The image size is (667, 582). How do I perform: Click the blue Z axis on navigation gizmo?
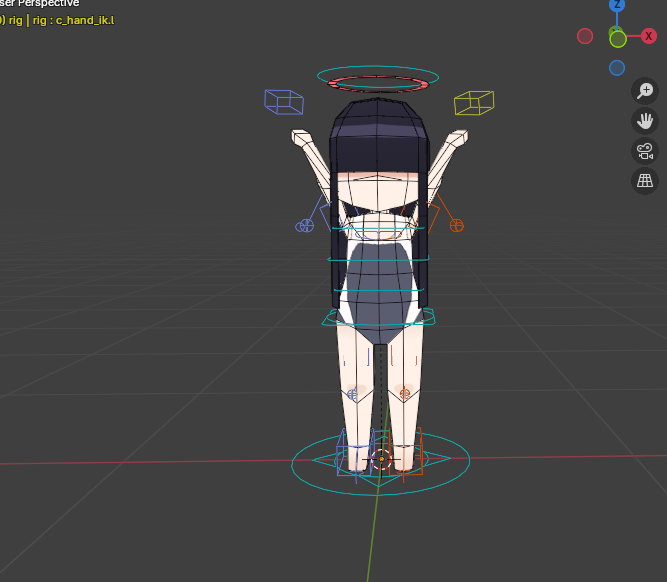tap(617, 5)
